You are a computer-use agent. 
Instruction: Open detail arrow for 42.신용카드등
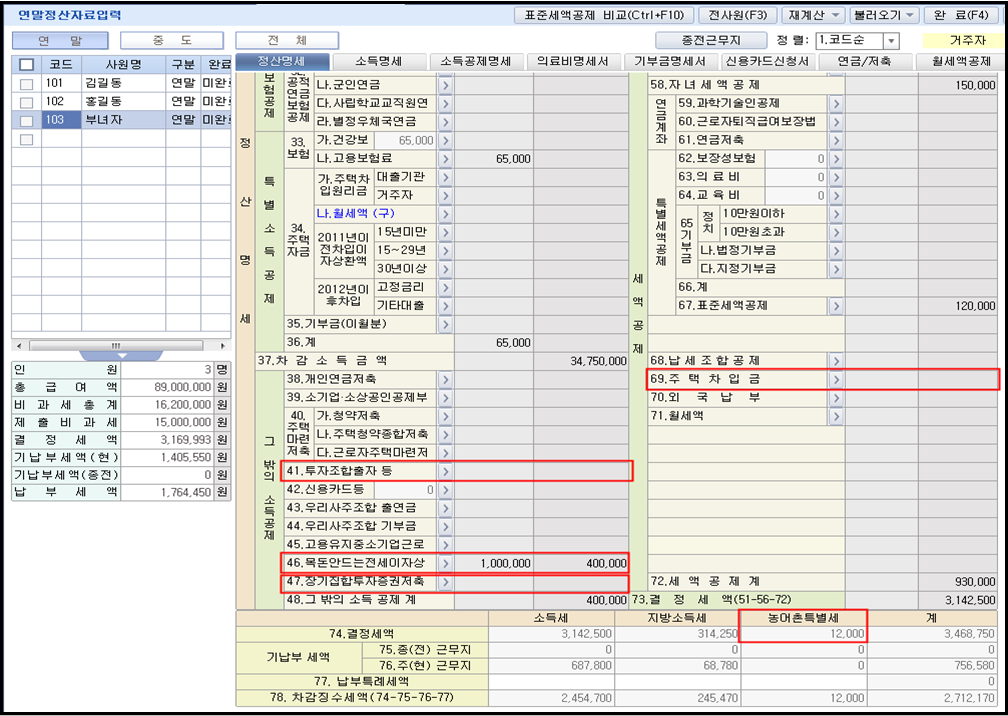445,490
